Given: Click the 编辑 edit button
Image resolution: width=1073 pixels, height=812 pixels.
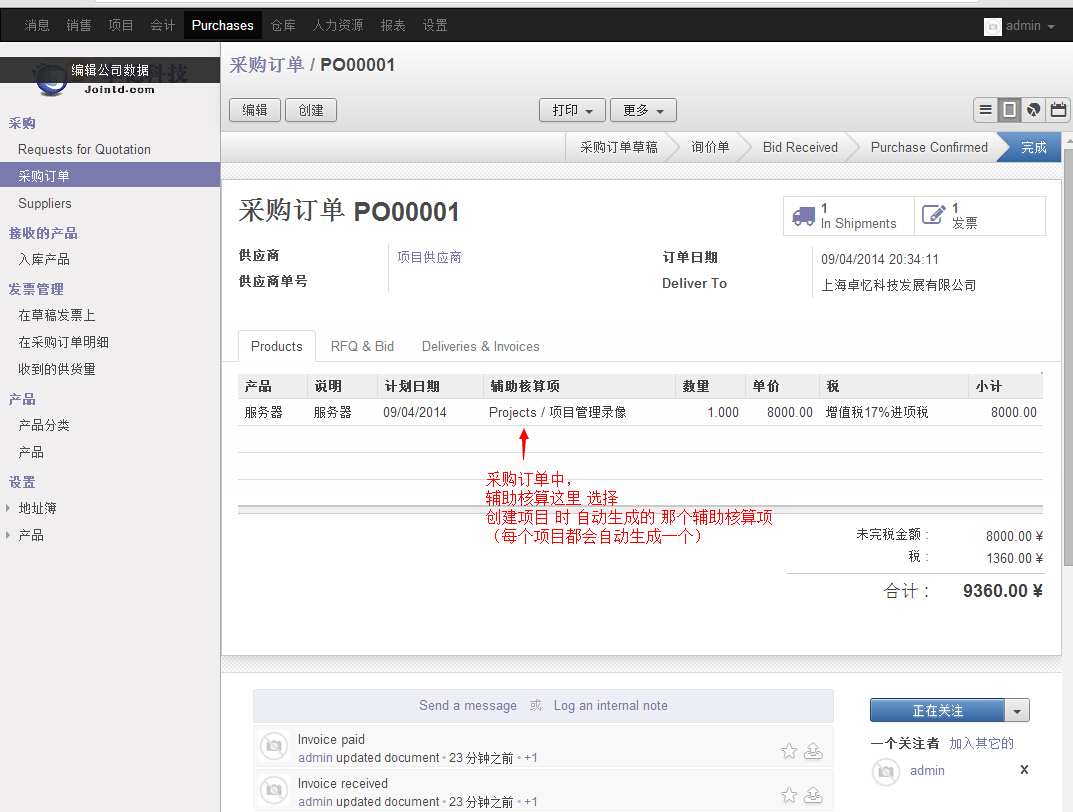Looking at the screenshot, I should (x=255, y=110).
